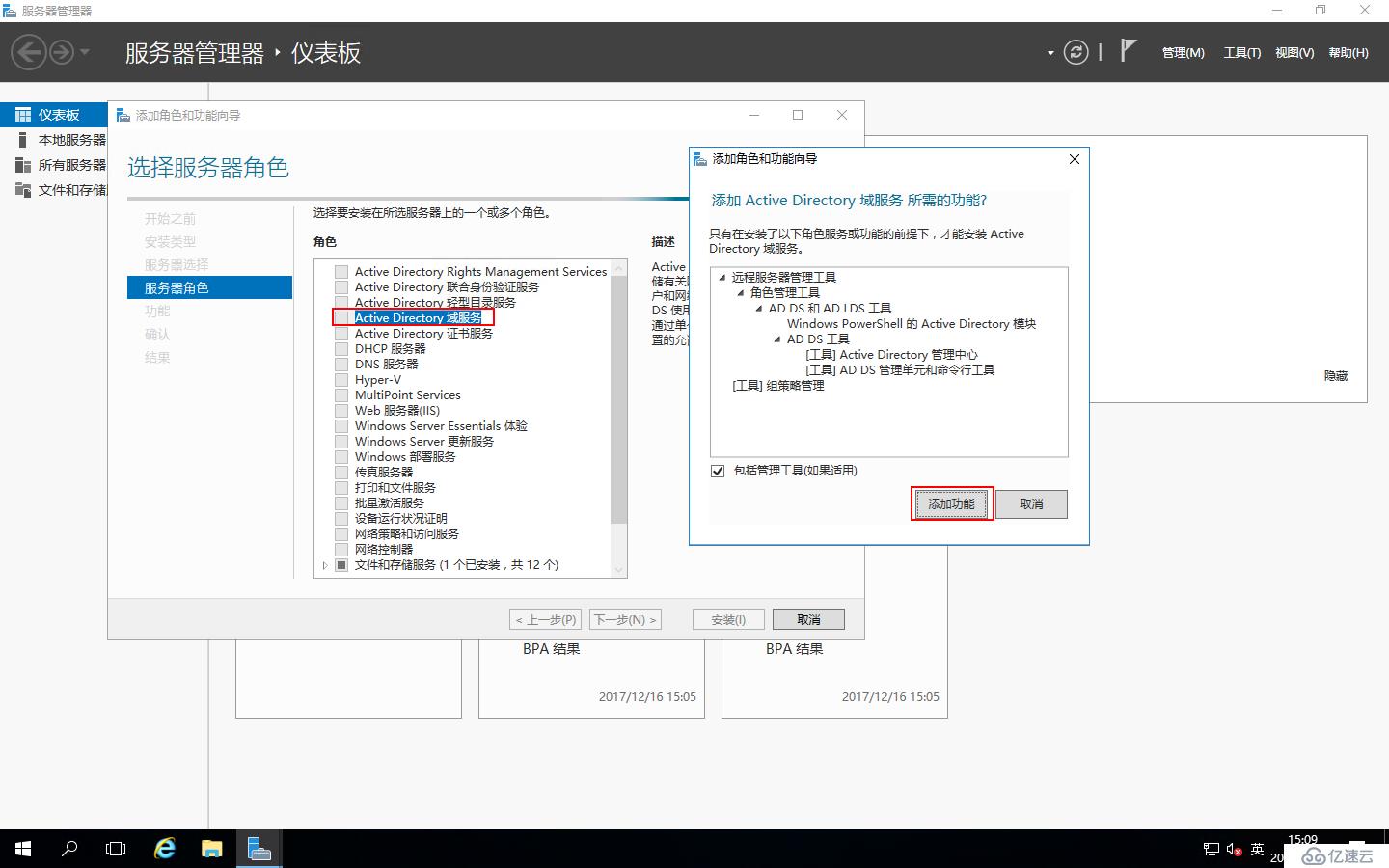Open the 帮助(H) menu
The image size is (1389, 868).
pyautogui.click(x=1348, y=53)
